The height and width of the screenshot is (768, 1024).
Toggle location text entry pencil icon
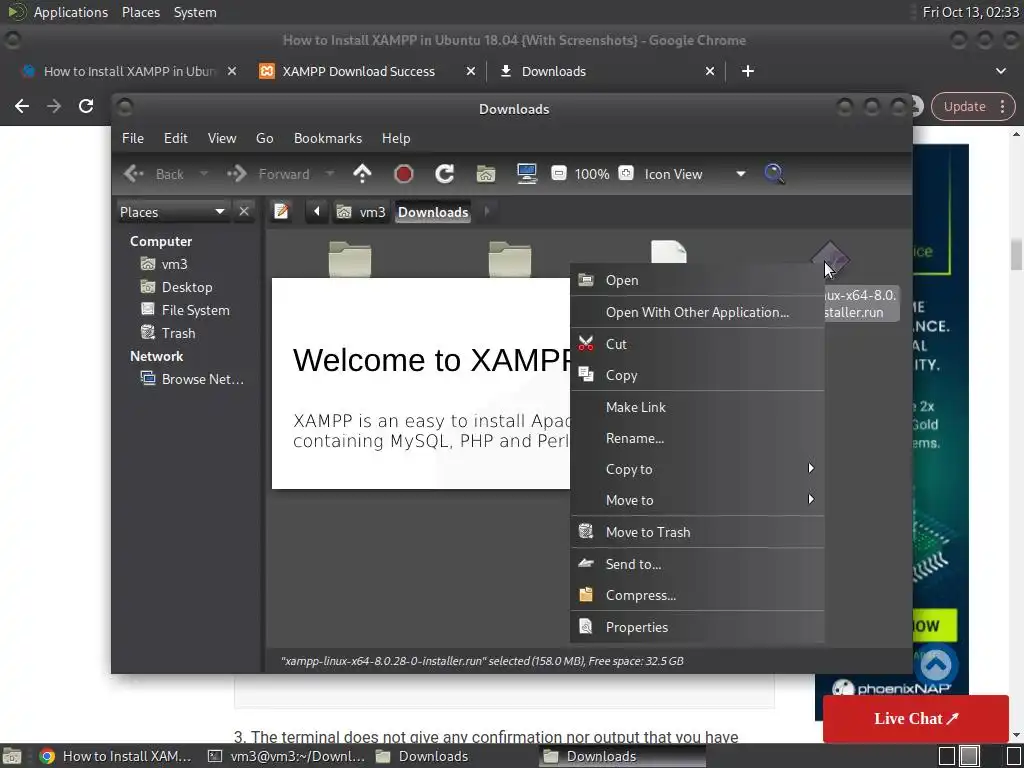click(281, 212)
